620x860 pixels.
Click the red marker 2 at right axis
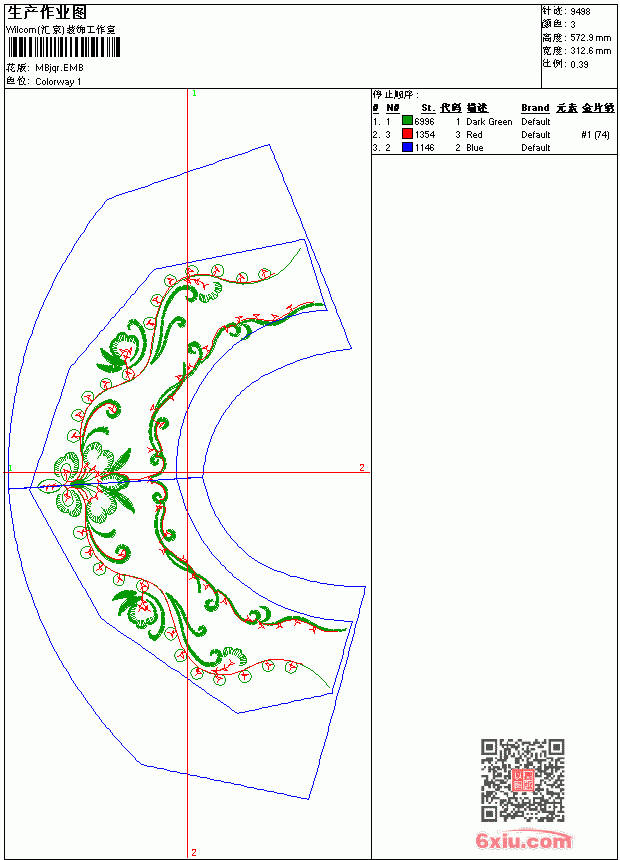pyautogui.click(x=362, y=467)
